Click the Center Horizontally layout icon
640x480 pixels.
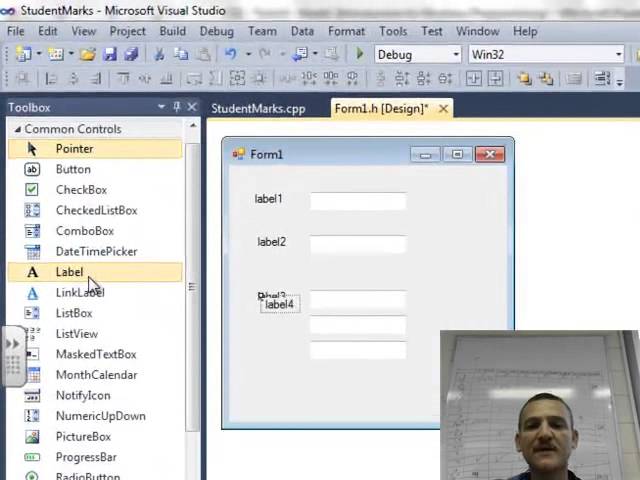(x=473, y=78)
